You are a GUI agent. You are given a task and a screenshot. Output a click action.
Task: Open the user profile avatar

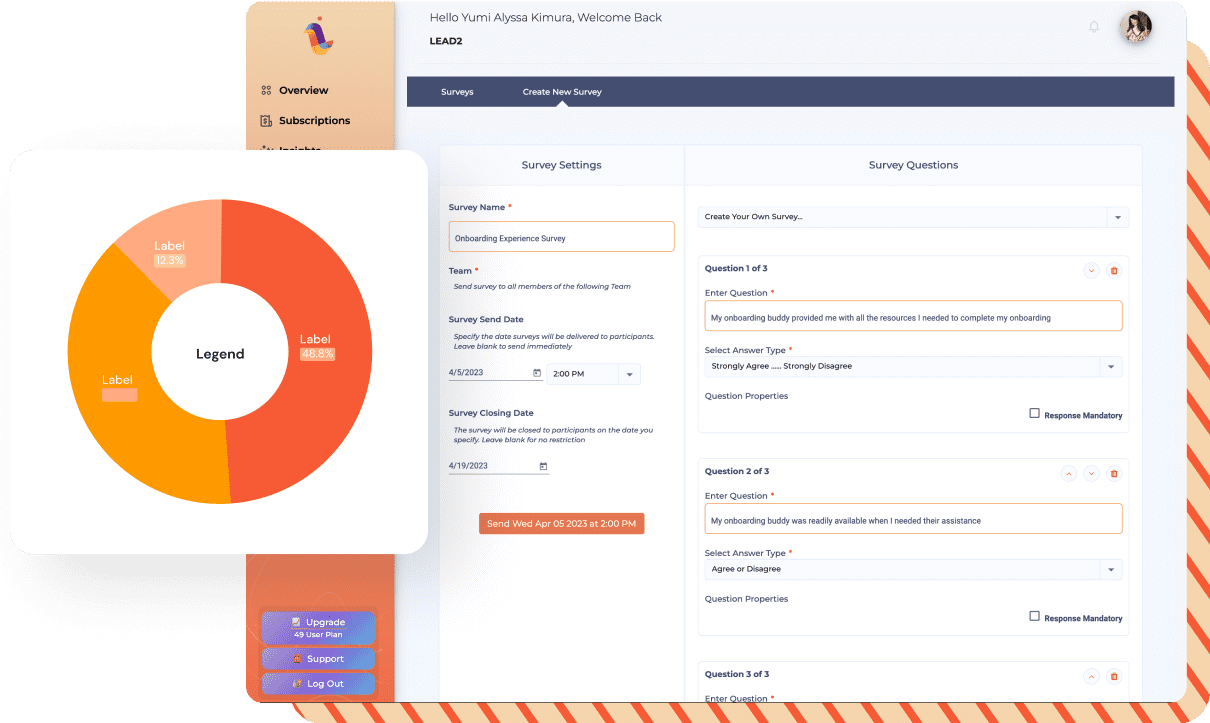(1135, 27)
